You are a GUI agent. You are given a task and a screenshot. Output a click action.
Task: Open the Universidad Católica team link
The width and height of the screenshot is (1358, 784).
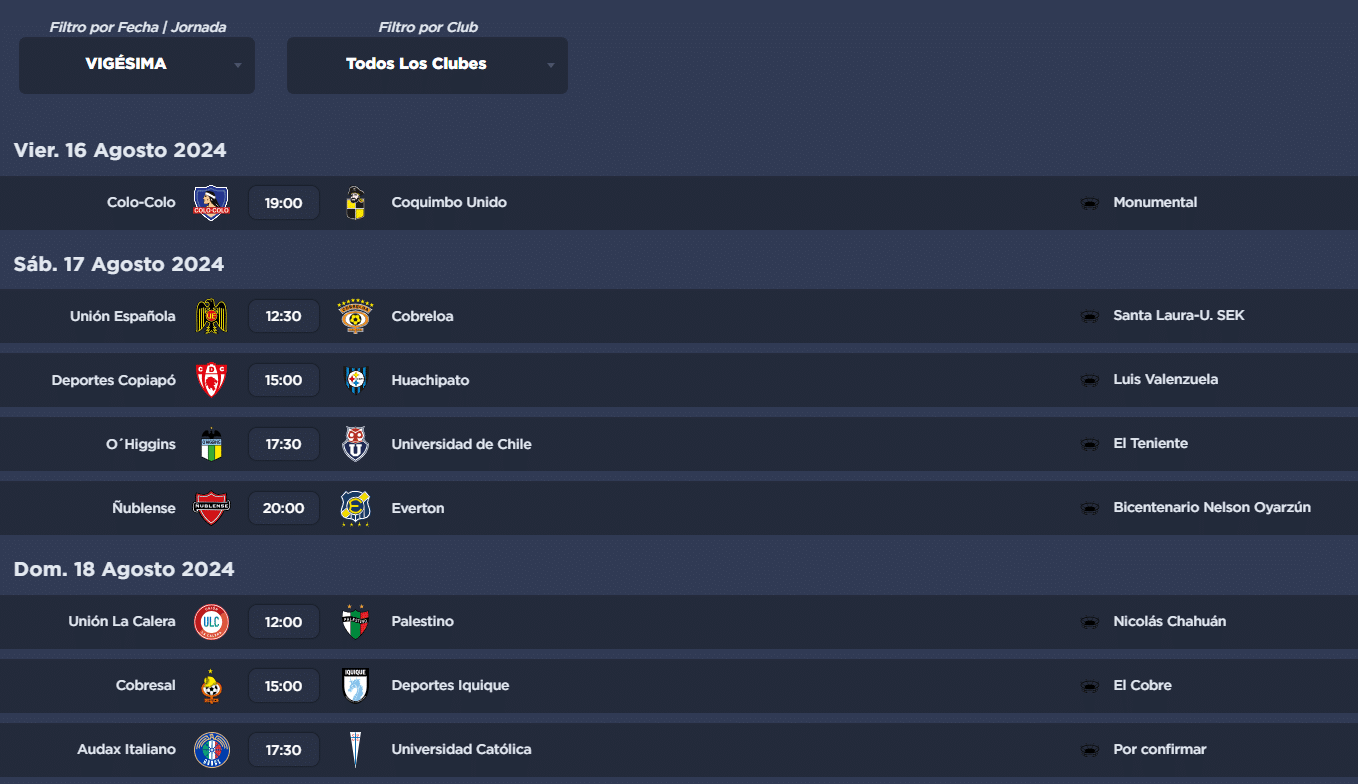[x=461, y=749]
